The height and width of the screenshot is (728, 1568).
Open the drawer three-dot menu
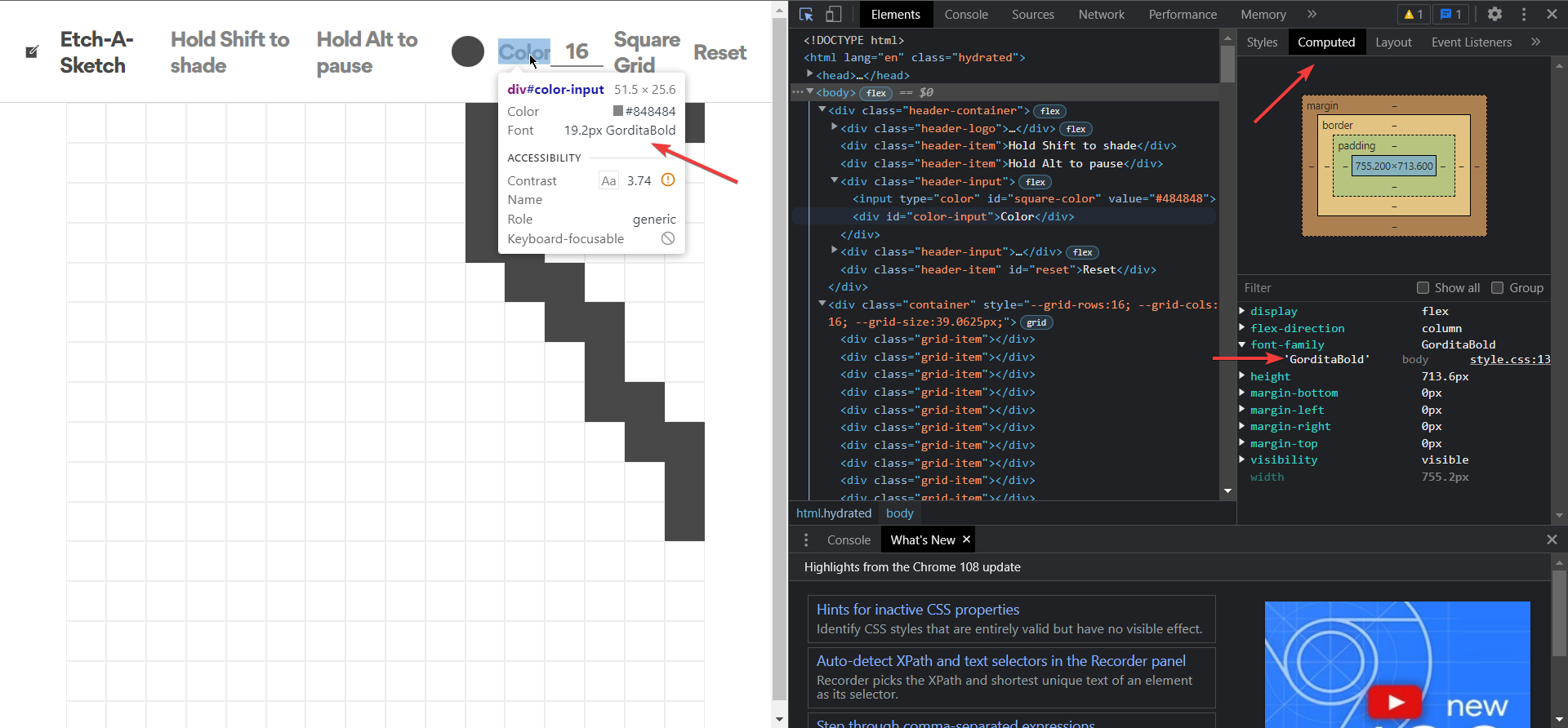pos(806,539)
